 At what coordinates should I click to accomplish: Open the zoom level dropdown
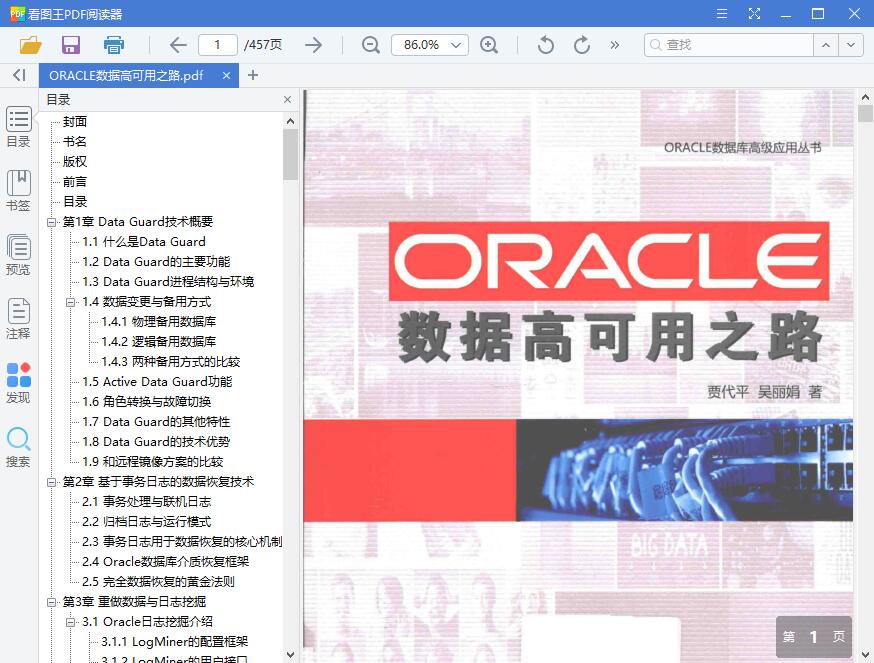[456, 45]
